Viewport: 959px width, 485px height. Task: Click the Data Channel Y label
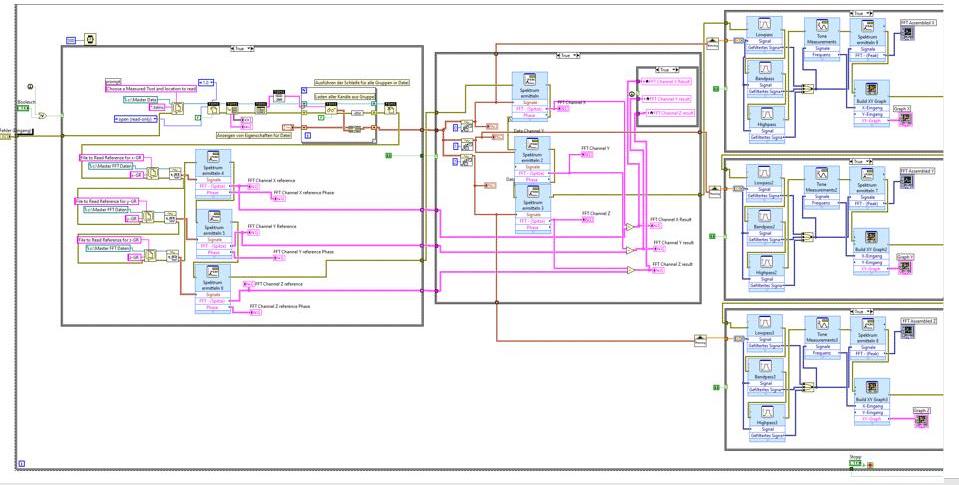point(529,131)
